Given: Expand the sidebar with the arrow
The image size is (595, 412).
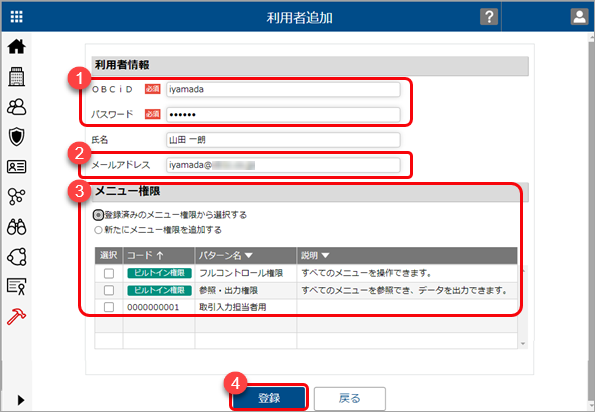Looking at the screenshot, I should [21, 400].
